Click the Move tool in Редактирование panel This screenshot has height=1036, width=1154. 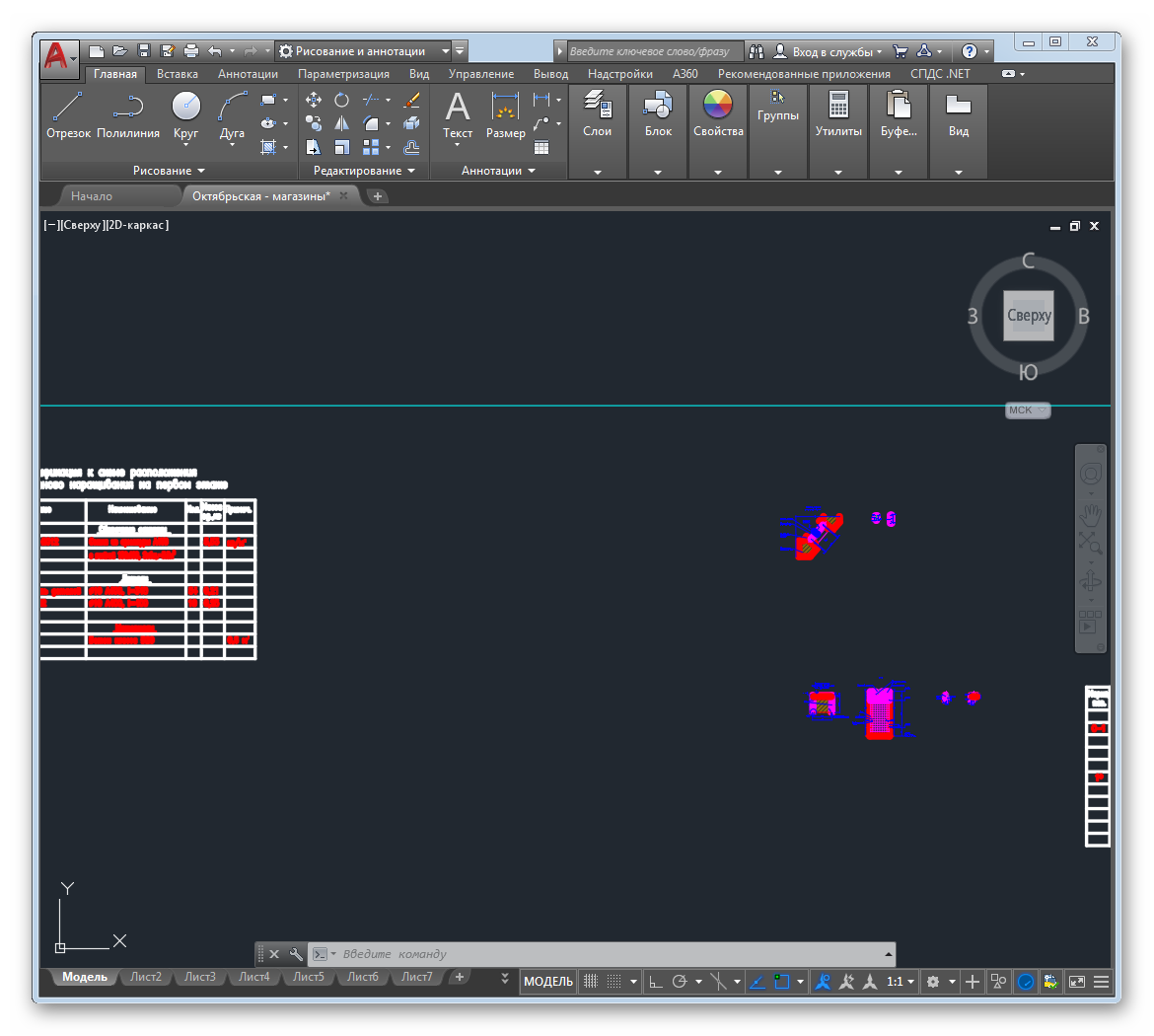(314, 100)
